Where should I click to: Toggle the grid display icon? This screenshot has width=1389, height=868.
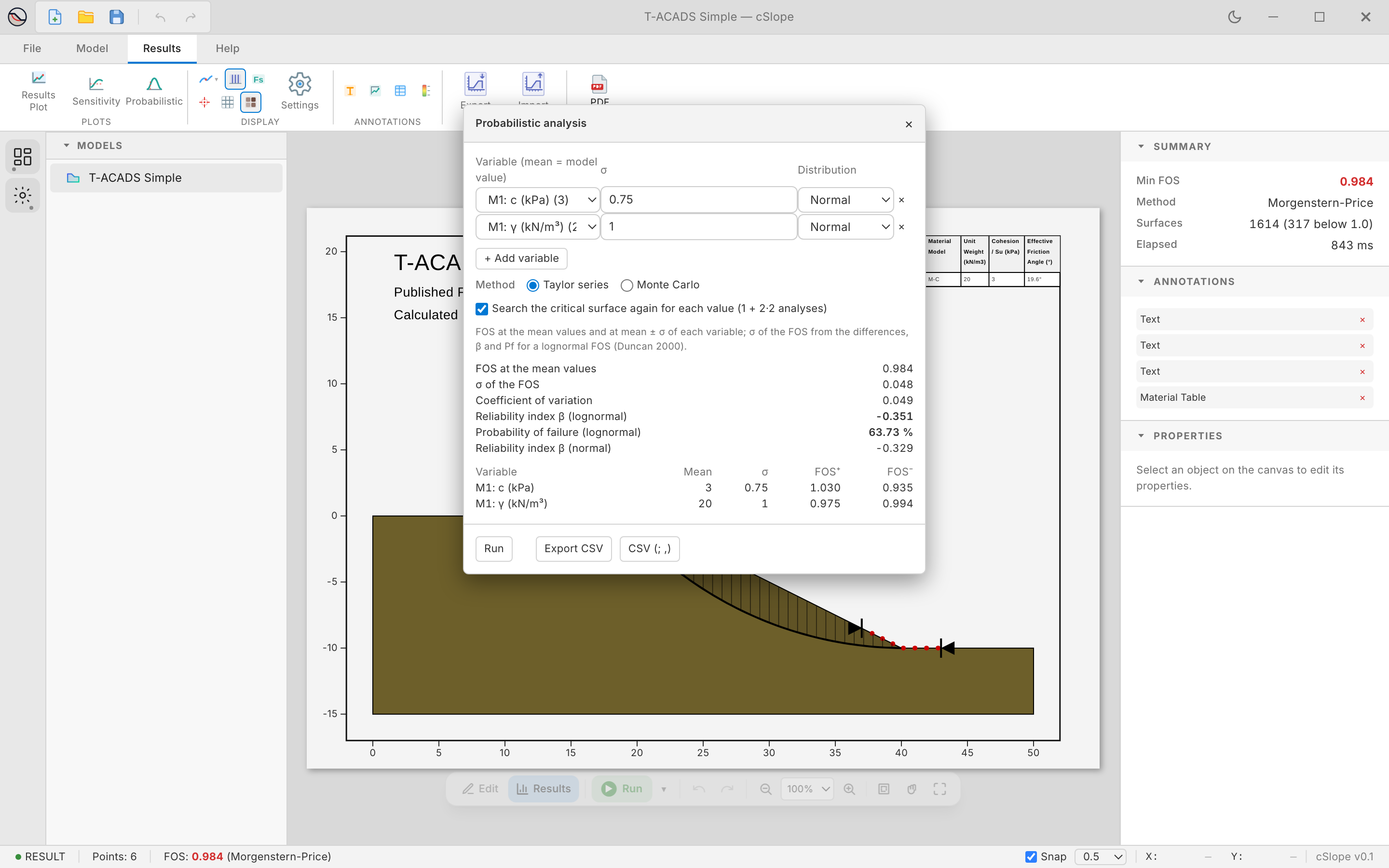[228, 102]
